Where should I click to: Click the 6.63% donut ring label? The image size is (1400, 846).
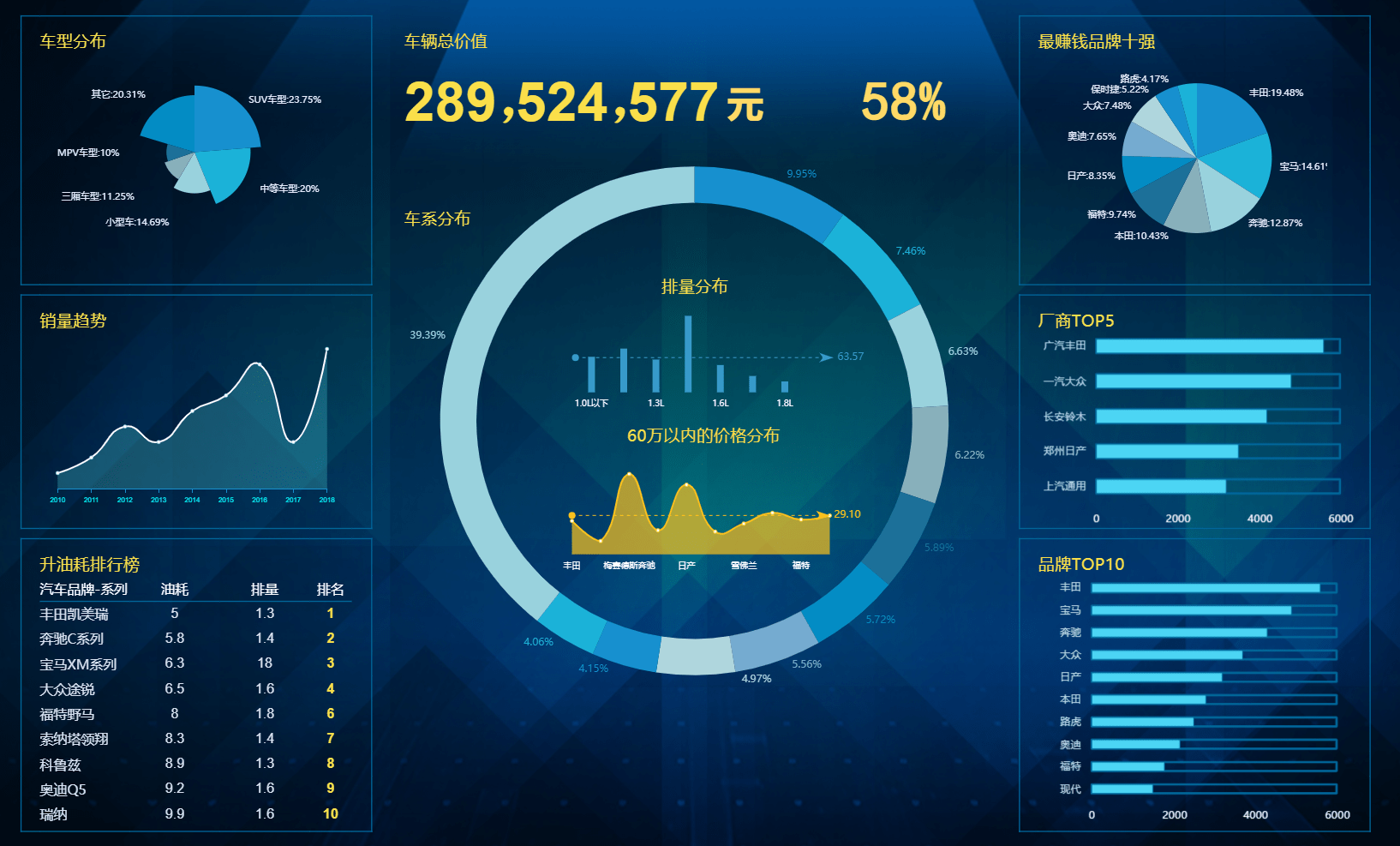pos(963,351)
